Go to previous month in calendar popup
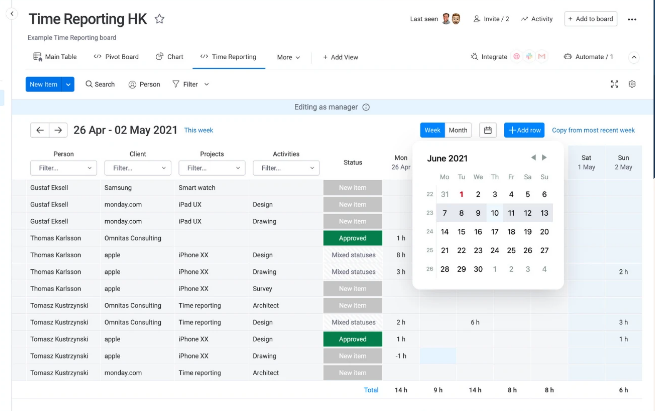 [x=533, y=157]
